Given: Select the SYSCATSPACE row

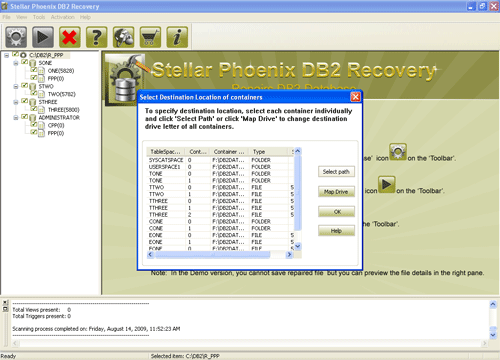Looking at the screenshot, I should [x=220, y=160].
